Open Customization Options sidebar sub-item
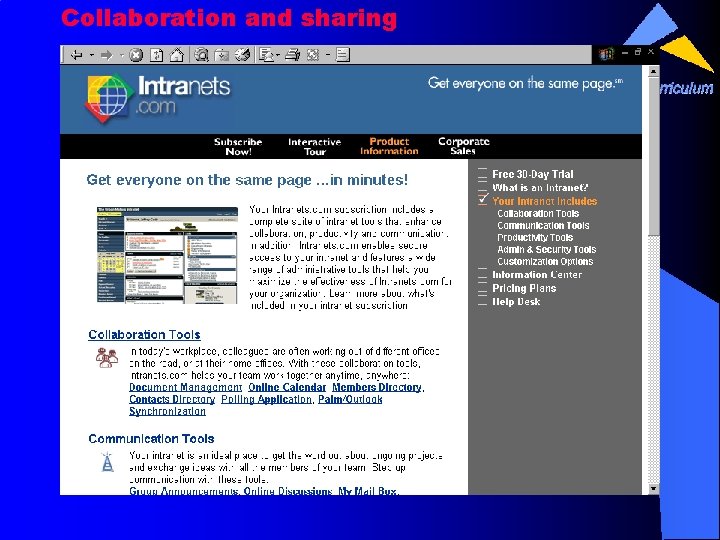 click(x=545, y=261)
